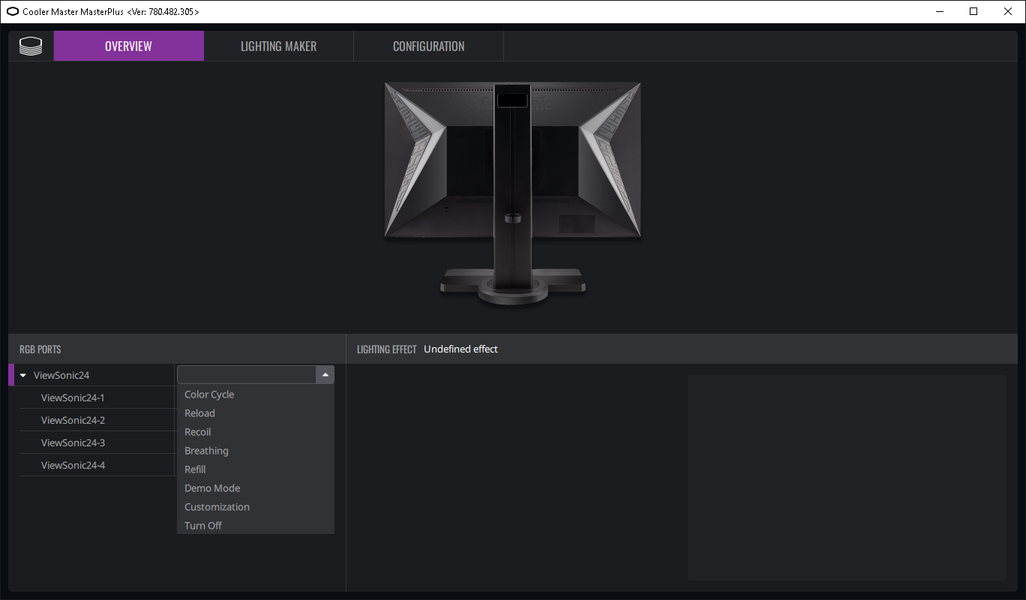Open the Configuration tab
1026x600 pixels.
pyautogui.click(x=429, y=46)
